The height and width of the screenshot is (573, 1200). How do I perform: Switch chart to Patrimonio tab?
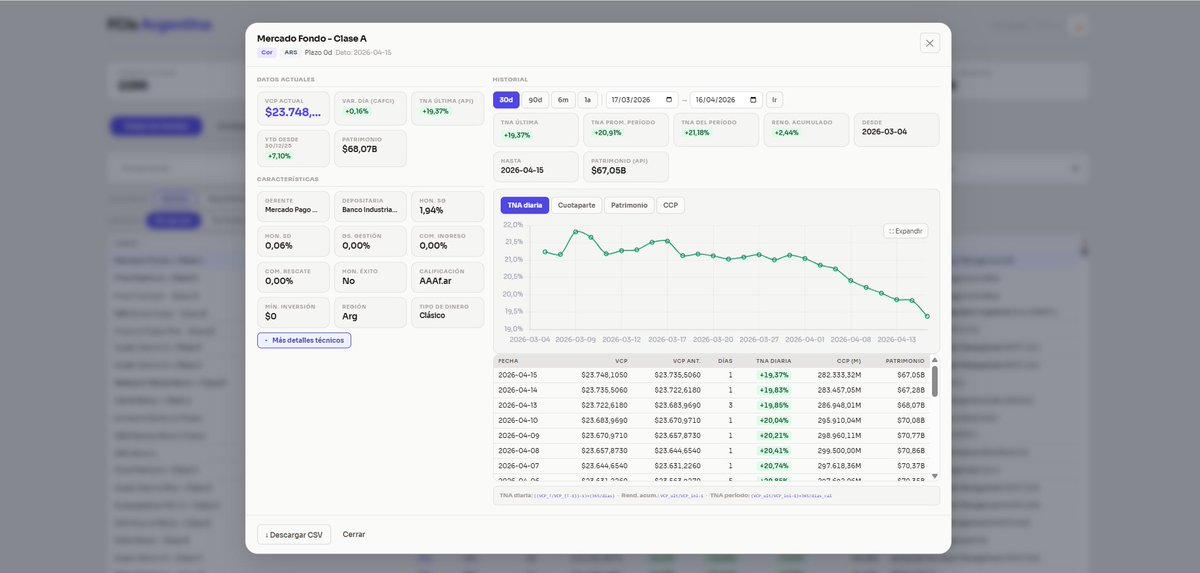629,205
